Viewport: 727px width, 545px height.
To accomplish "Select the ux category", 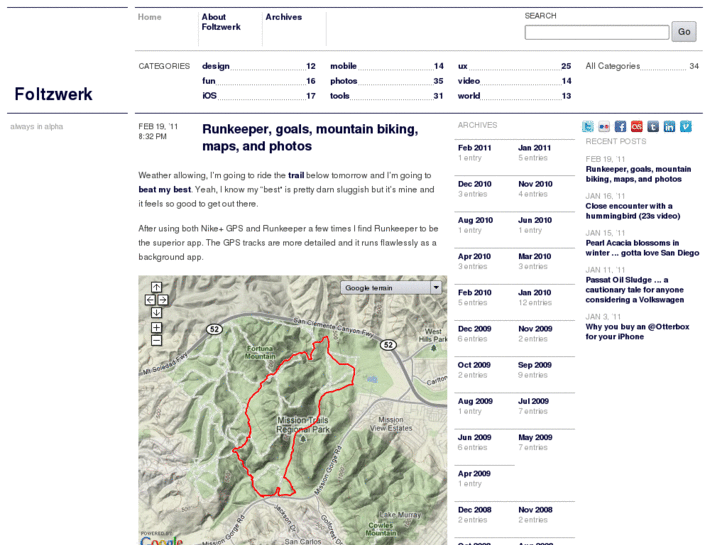I will click(x=462, y=66).
